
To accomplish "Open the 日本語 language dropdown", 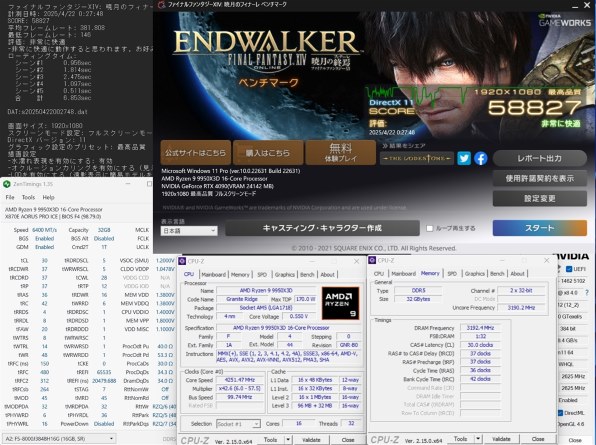I will 189,231.
